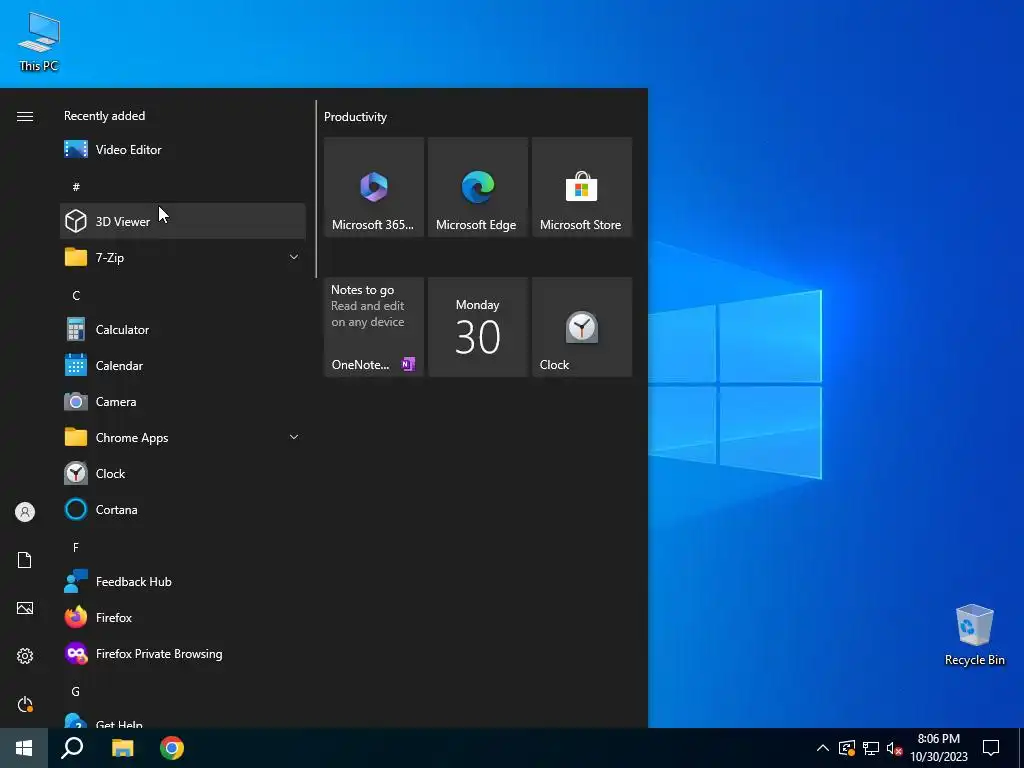This screenshot has width=1024, height=768.
Task: Click the 'F' letter group header
Action: 76,547
